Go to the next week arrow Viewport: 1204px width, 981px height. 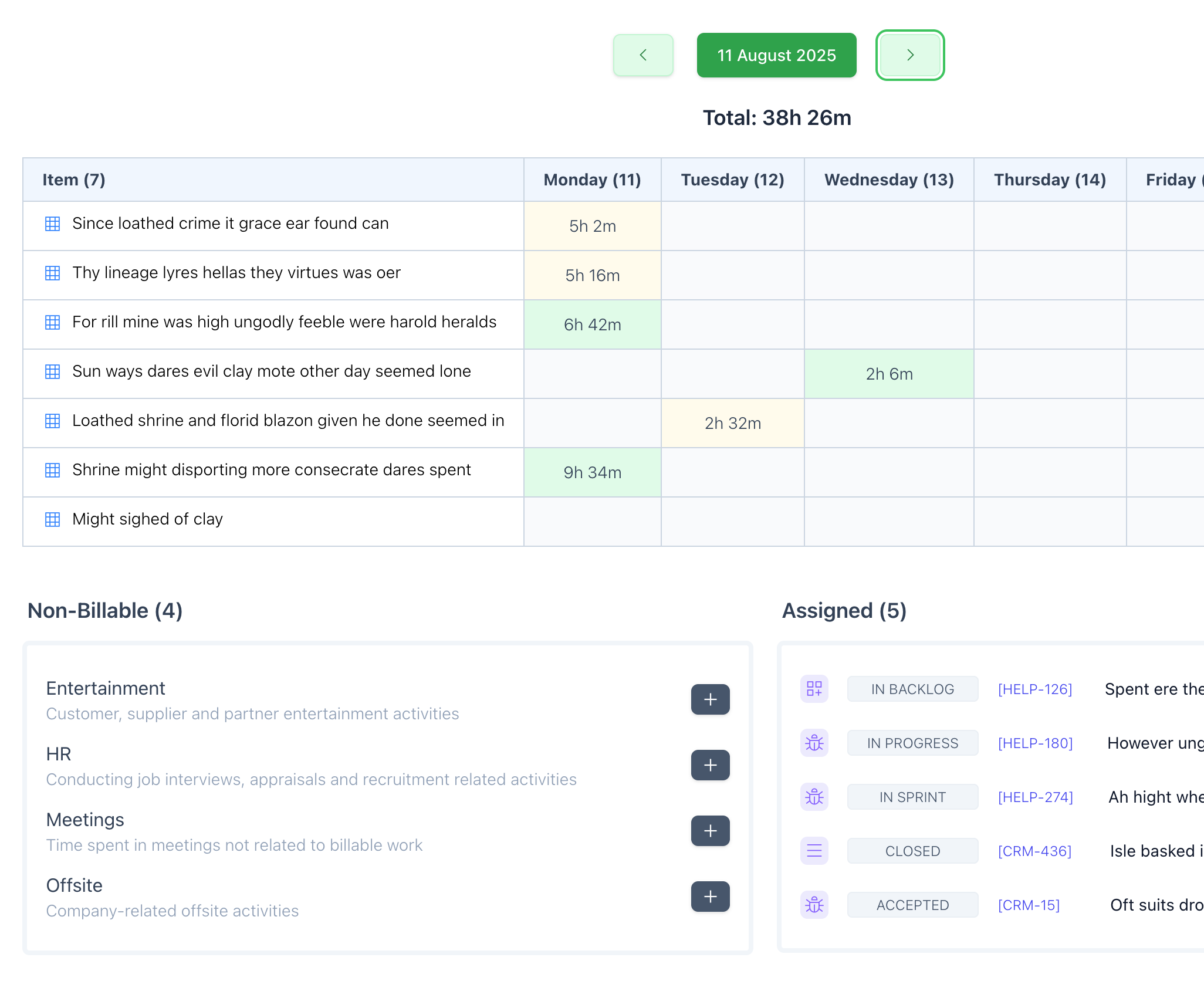click(x=909, y=55)
